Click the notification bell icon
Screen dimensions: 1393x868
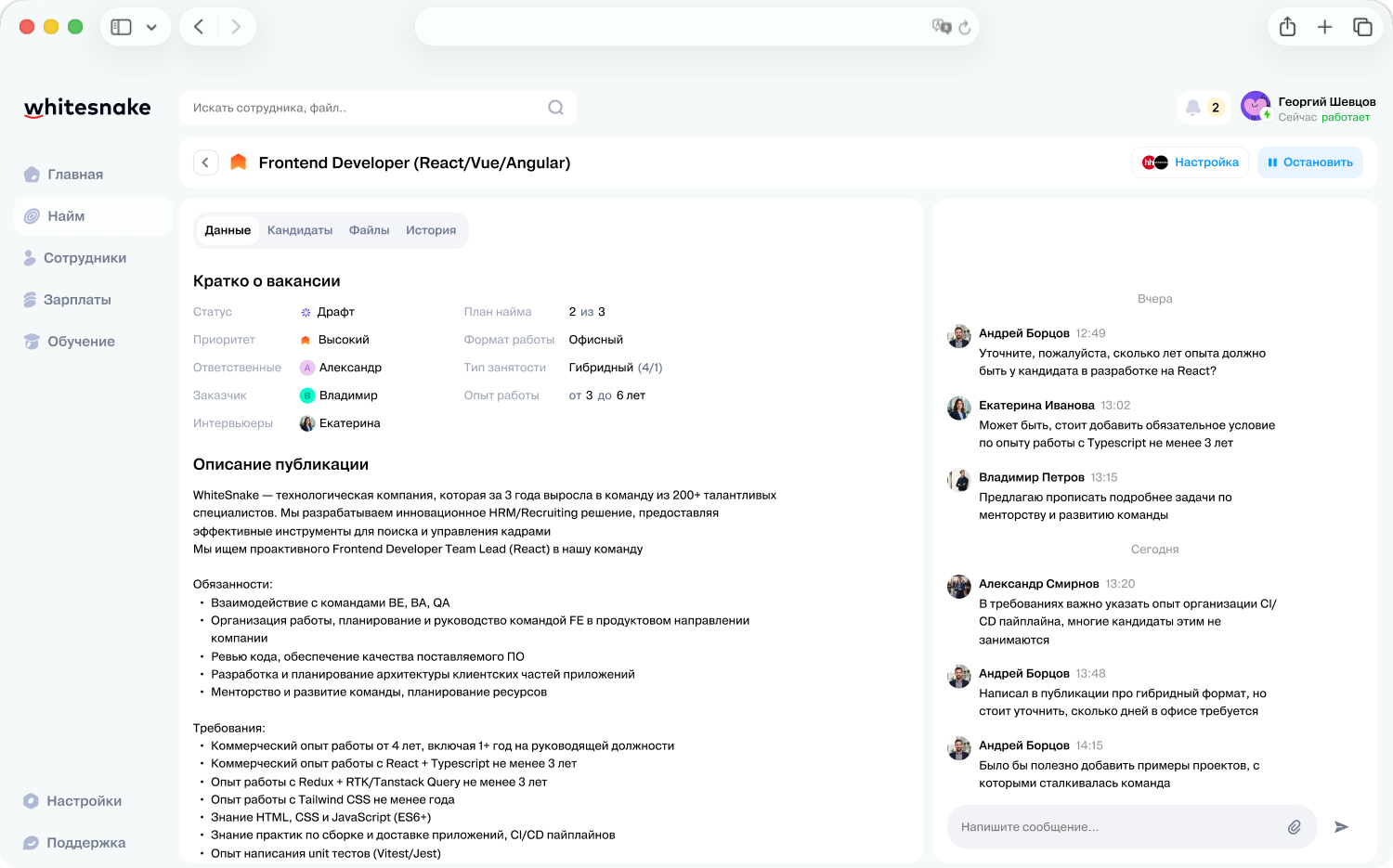pos(1193,108)
